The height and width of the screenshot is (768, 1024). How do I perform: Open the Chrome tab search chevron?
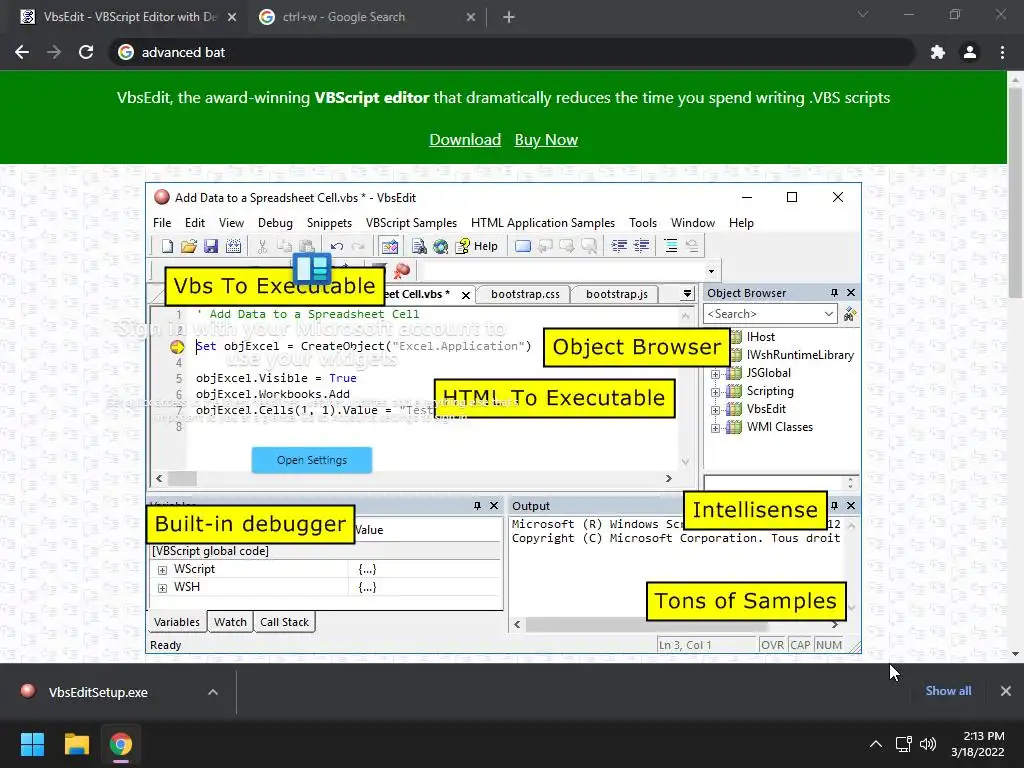pyautogui.click(x=863, y=14)
